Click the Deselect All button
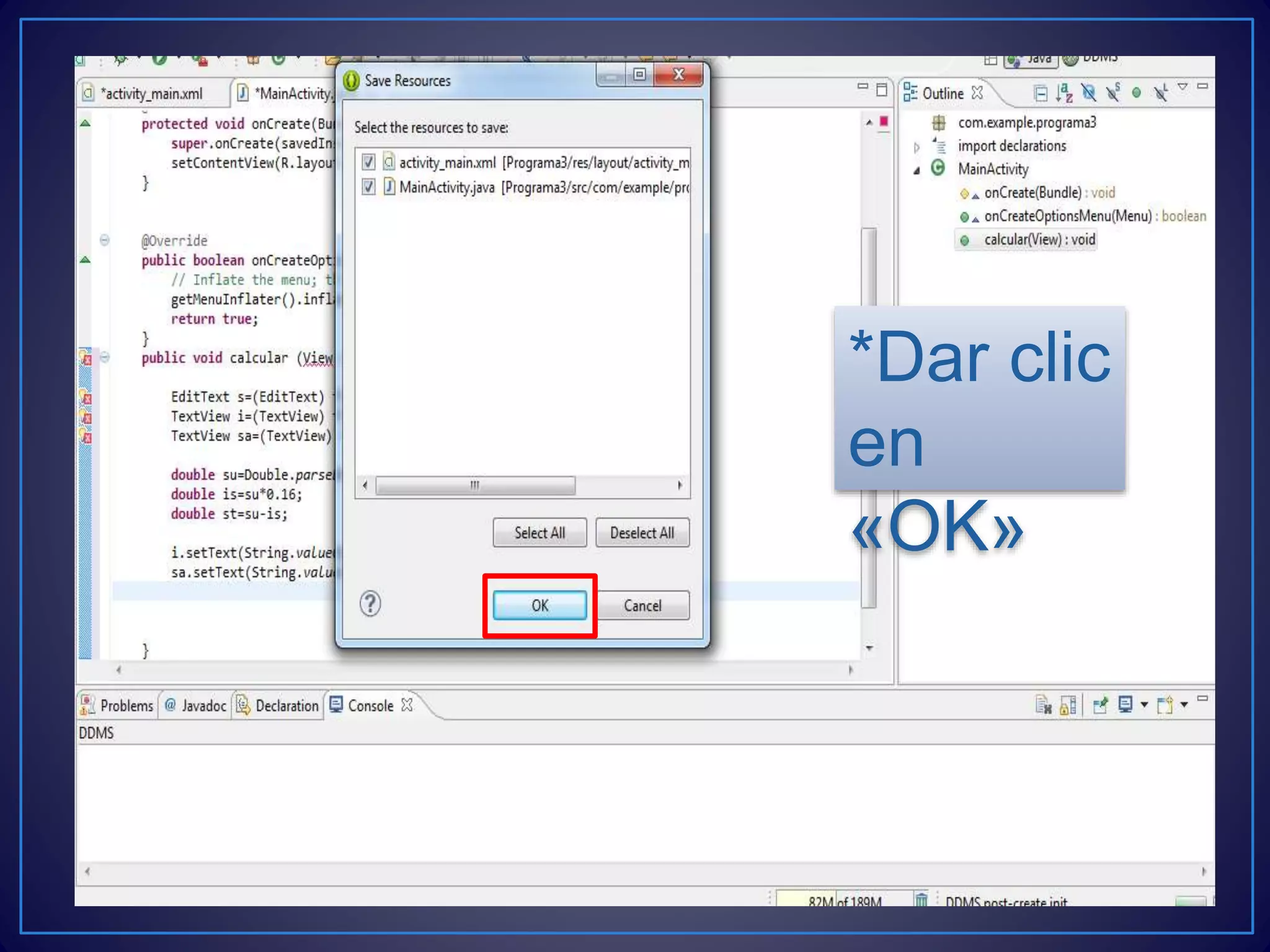Viewport: 1270px width, 952px height. 642,533
